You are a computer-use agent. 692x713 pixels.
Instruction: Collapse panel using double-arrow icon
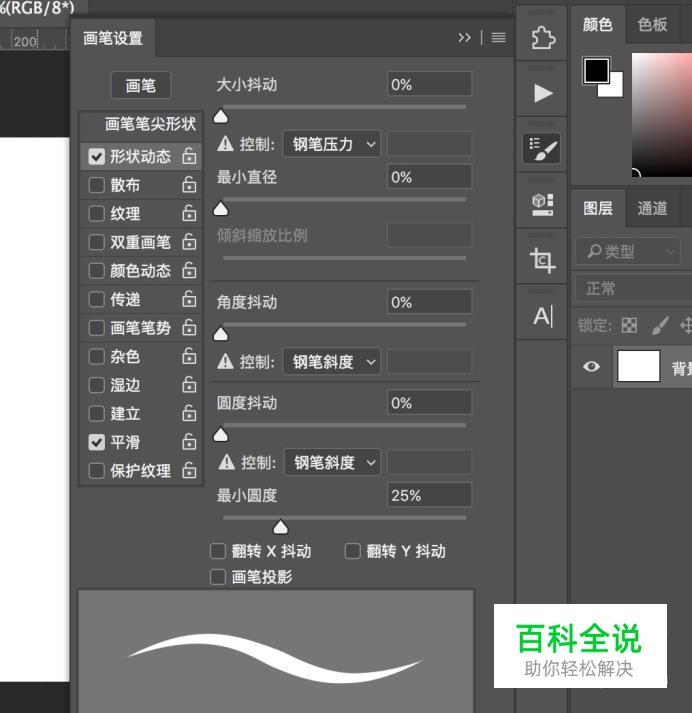click(464, 37)
